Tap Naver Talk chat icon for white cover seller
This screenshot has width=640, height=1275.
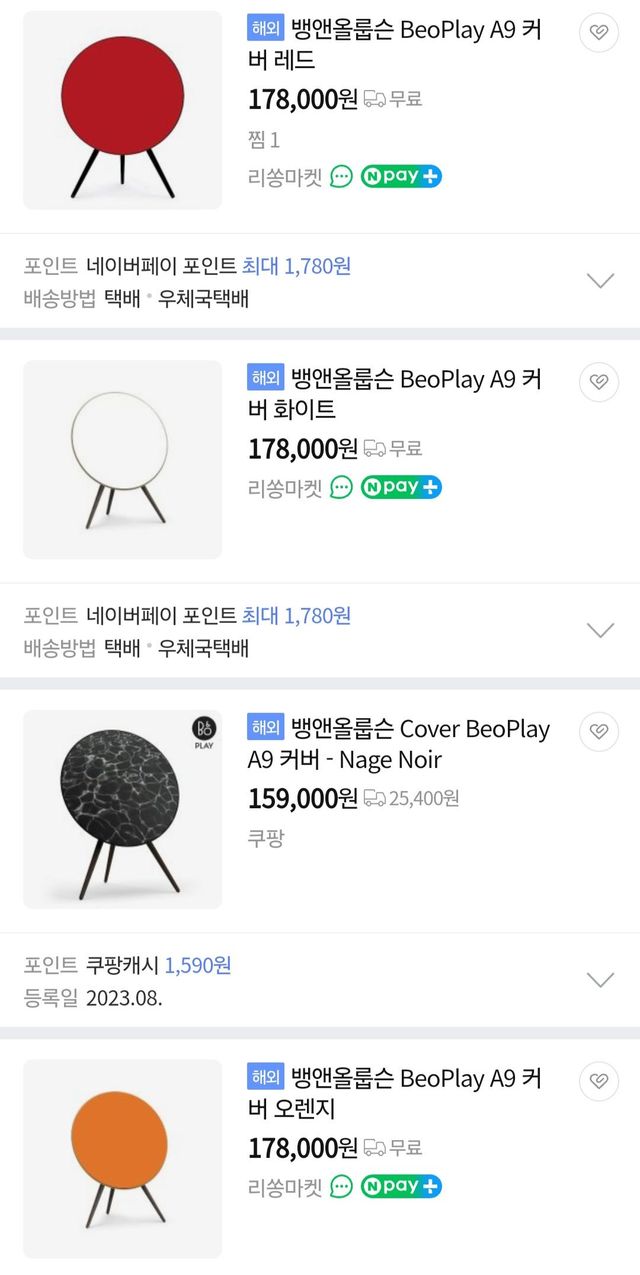[x=342, y=487]
